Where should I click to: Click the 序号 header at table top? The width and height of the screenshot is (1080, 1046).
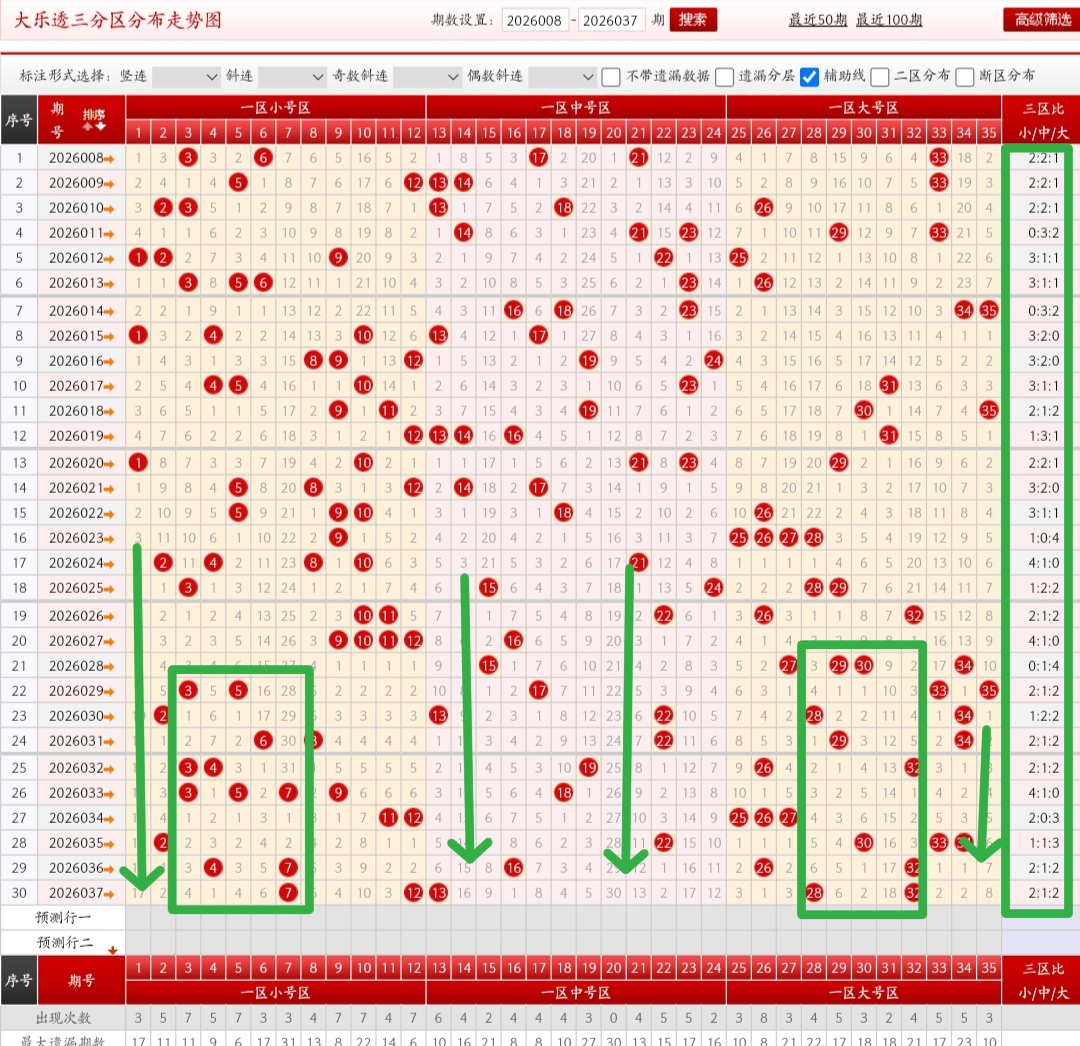(19, 120)
